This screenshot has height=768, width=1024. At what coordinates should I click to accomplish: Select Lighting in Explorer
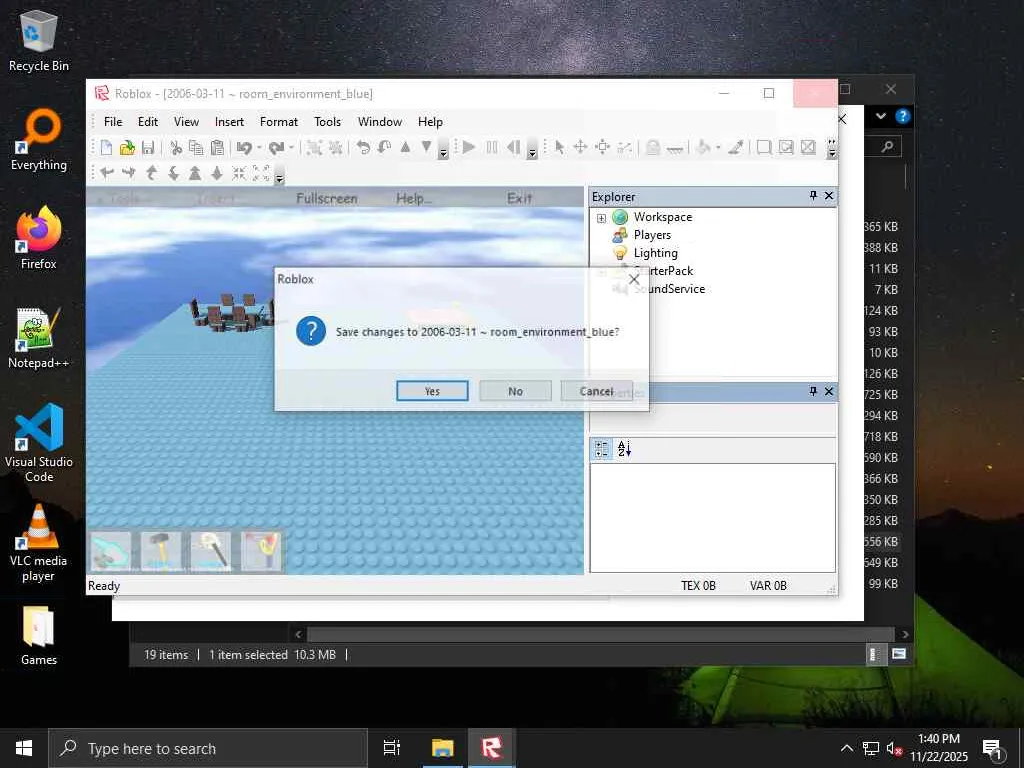coord(655,253)
